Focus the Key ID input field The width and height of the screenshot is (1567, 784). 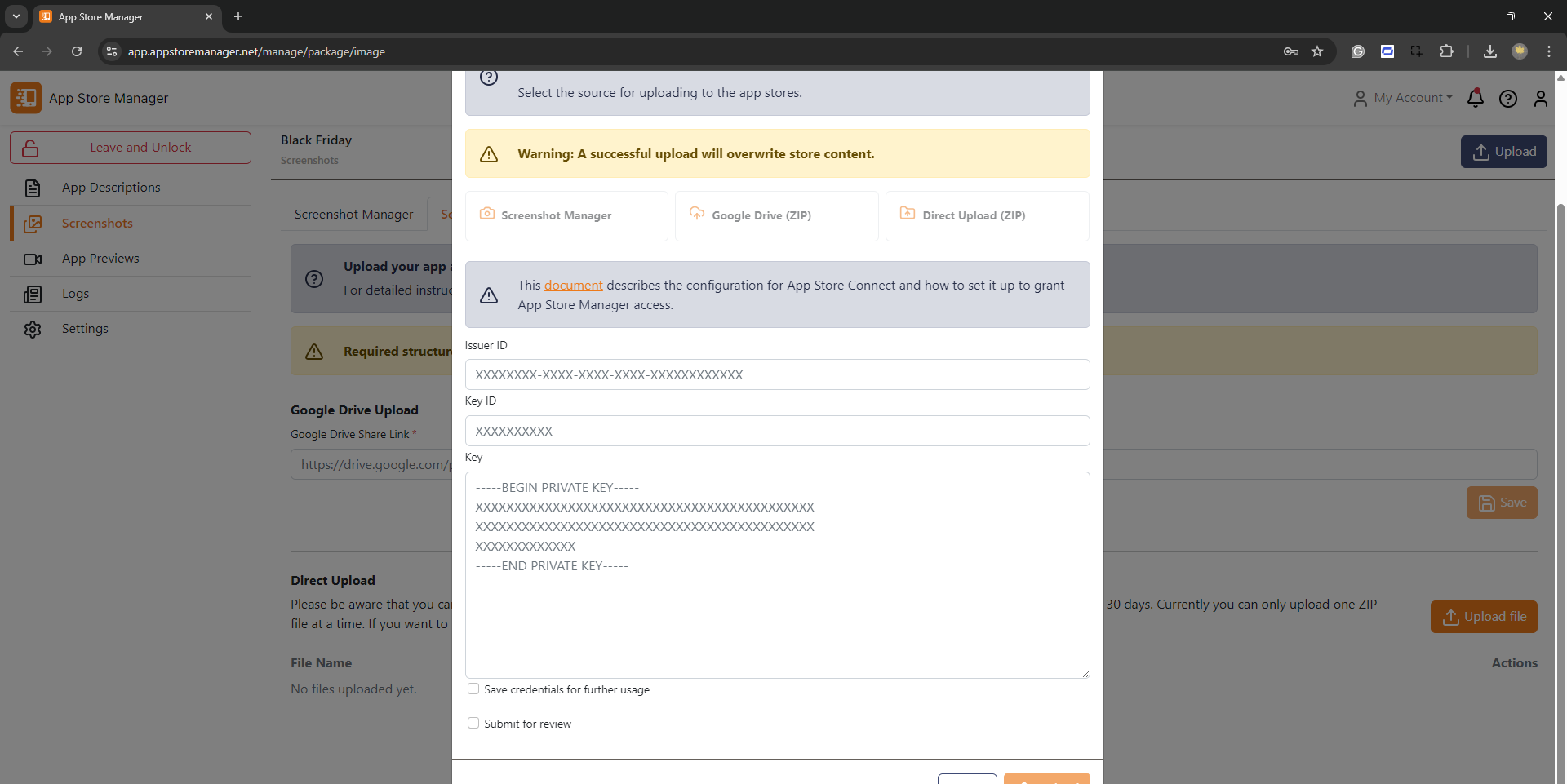(x=777, y=431)
